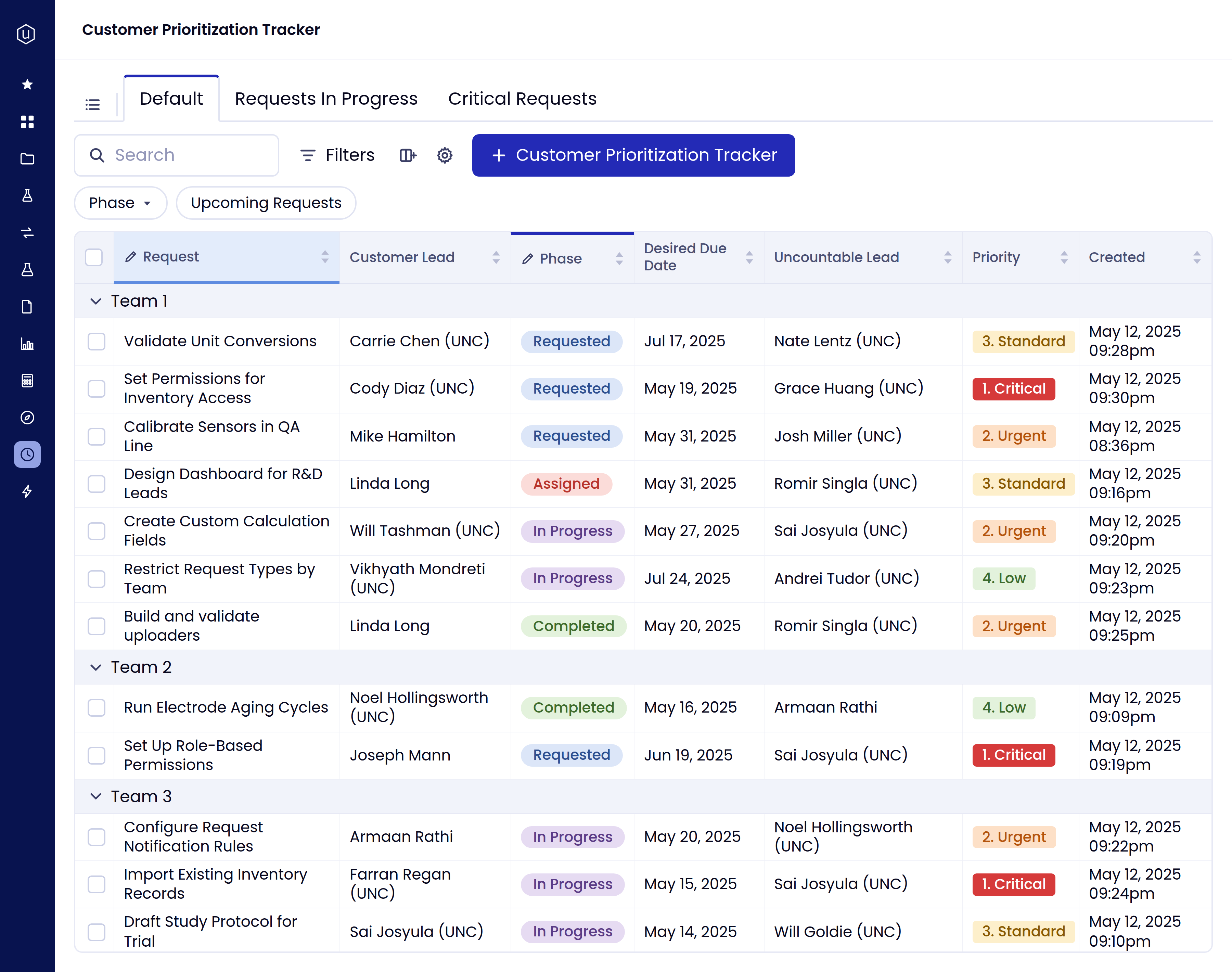This screenshot has width=1232, height=972.
Task: Click the swap arrows sidebar icon
Action: (x=27, y=233)
